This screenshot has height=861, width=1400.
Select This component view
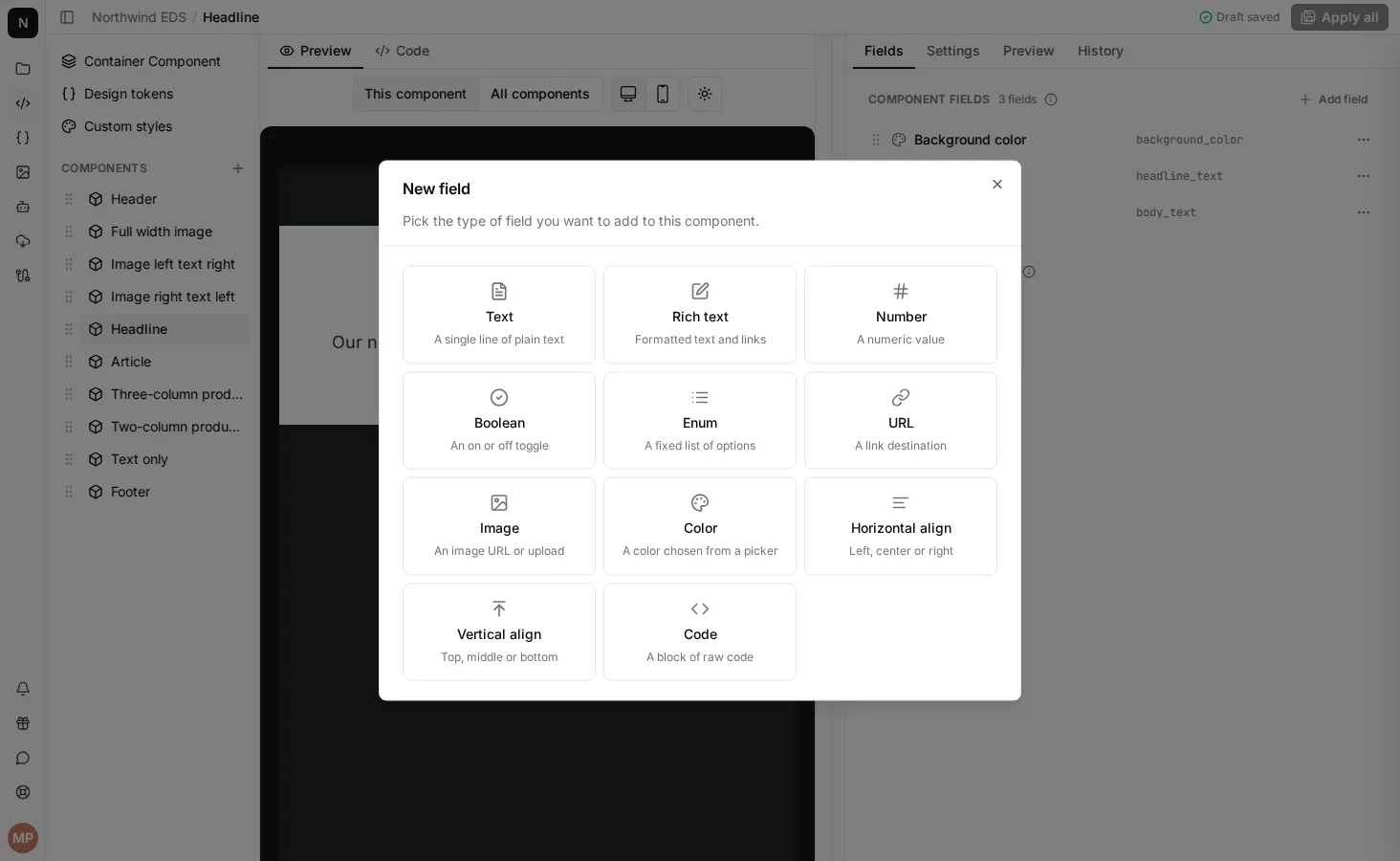click(415, 94)
